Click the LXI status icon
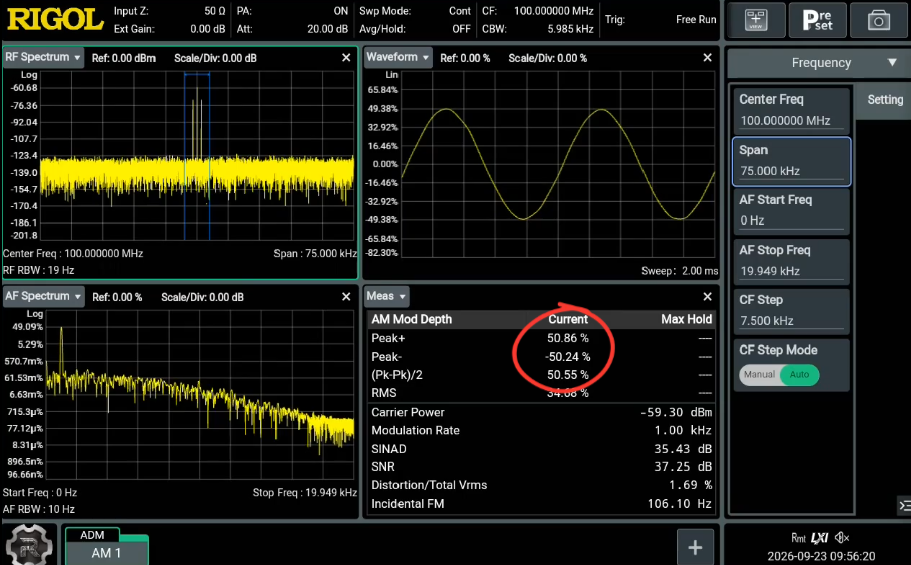Viewport: 911px width, 565px height. point(819,538)
